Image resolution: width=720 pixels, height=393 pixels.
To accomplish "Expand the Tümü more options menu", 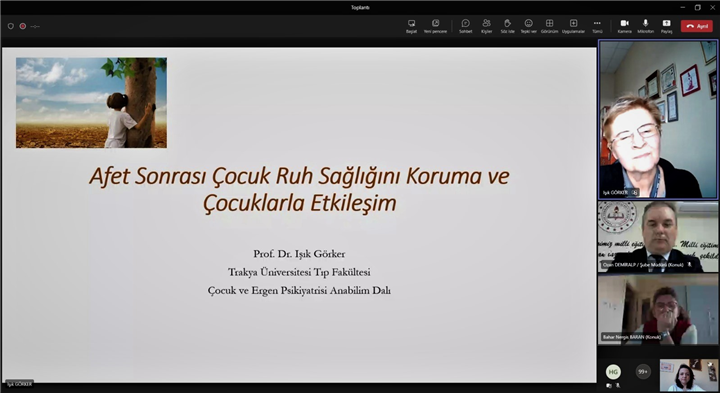I will tap(597, 26).
